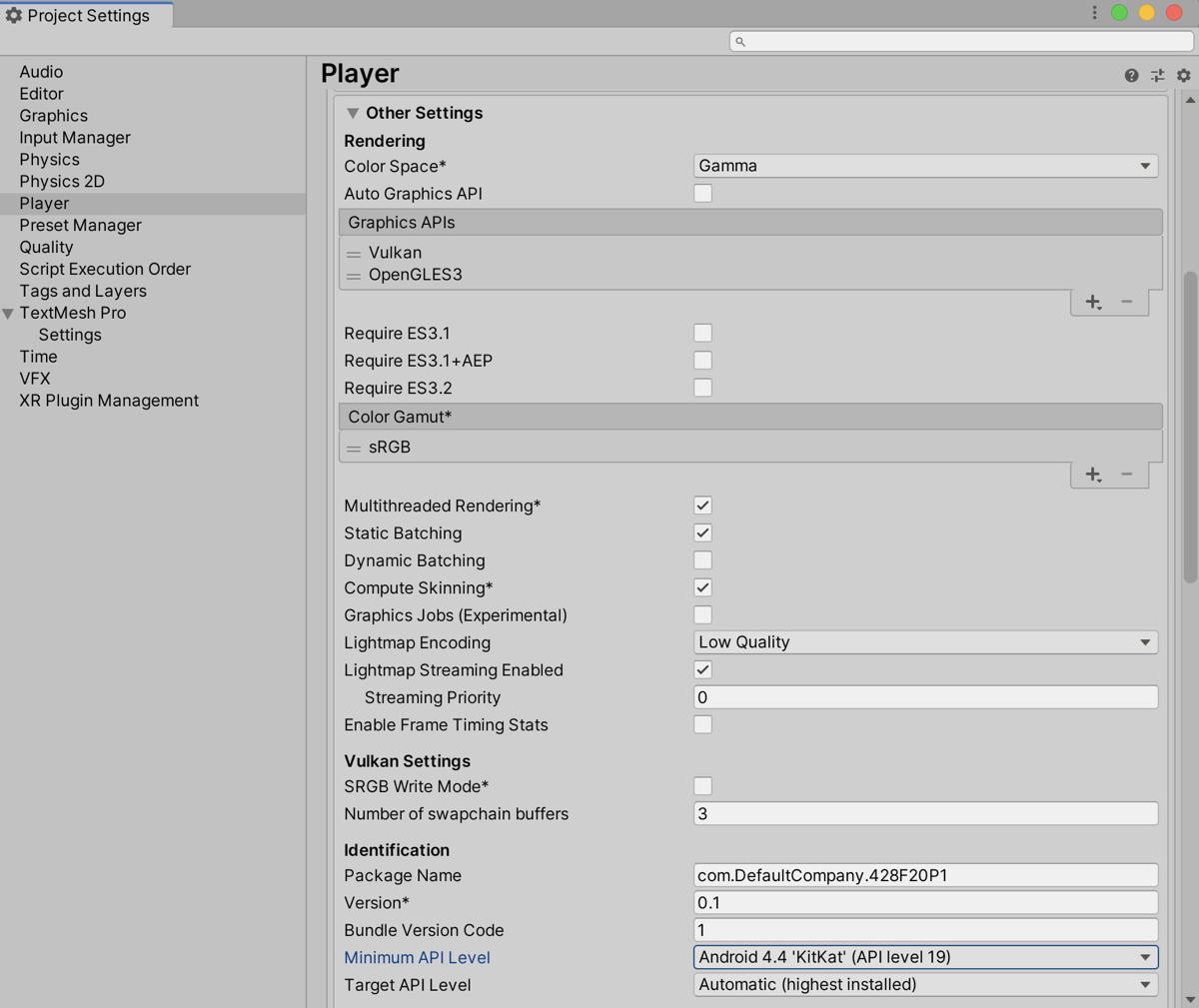The image size is (1199, 1008).
Task: Disable Multithreaded Rendering checkbox
Action: (703, 505)
